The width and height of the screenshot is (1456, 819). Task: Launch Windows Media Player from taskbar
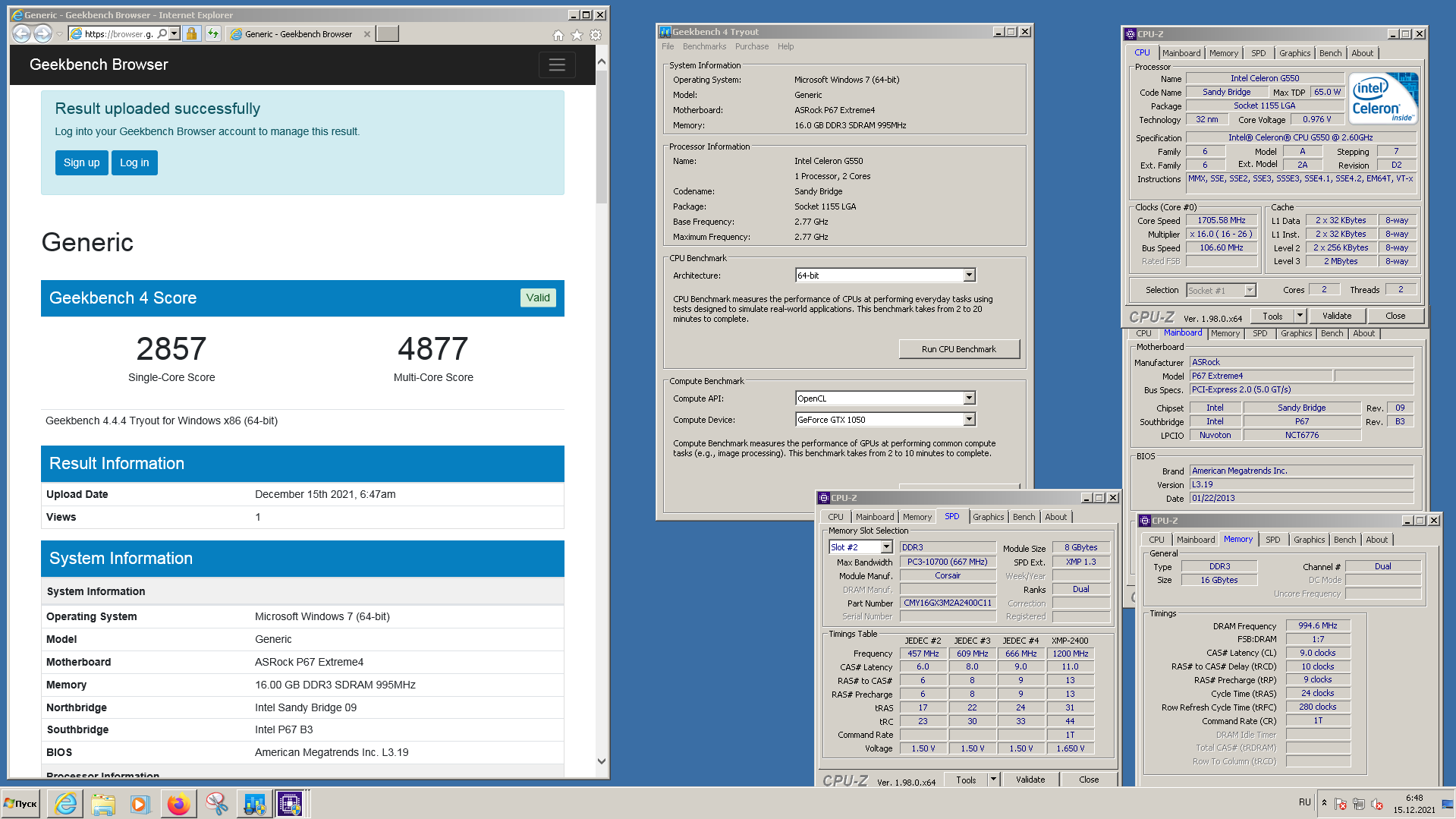click(140, 804)
